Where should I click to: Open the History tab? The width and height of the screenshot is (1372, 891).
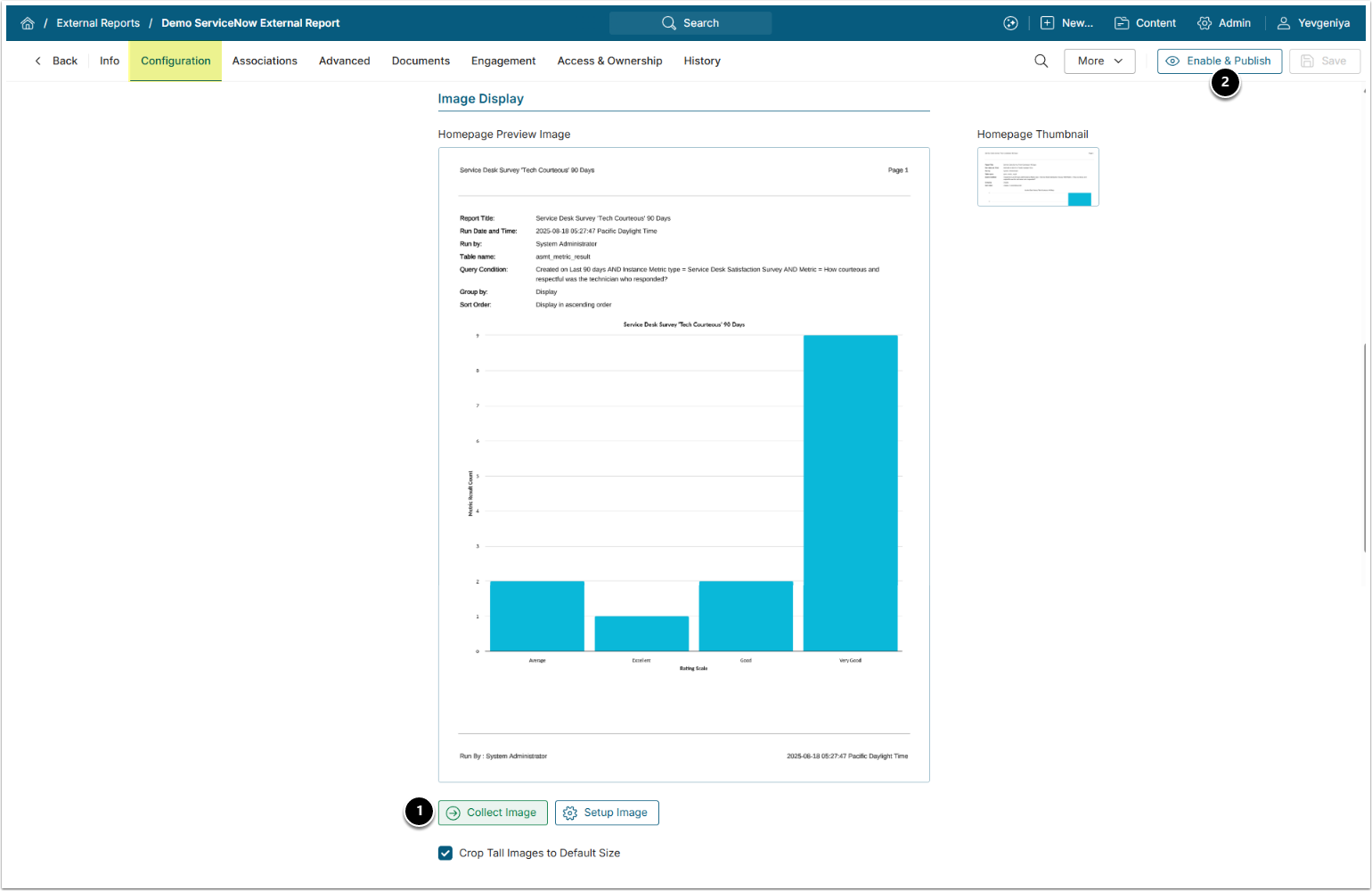[x=702, y=61]
